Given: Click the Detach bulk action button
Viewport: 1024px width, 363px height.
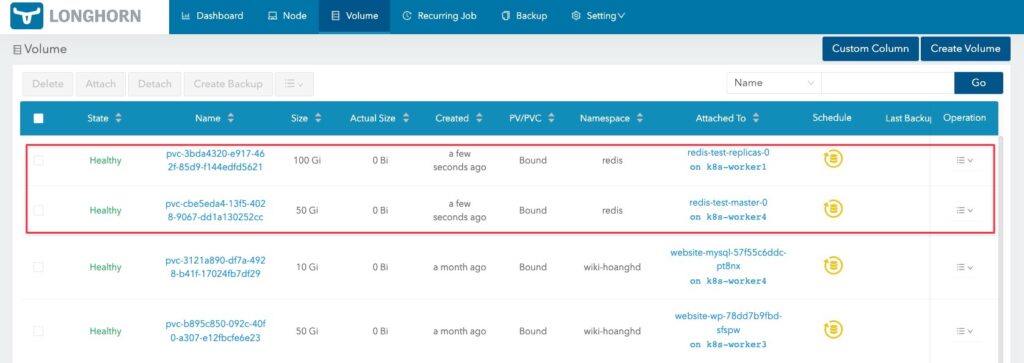Looking at the screenshot, I should pyautogui.click(x=155, y=84).
